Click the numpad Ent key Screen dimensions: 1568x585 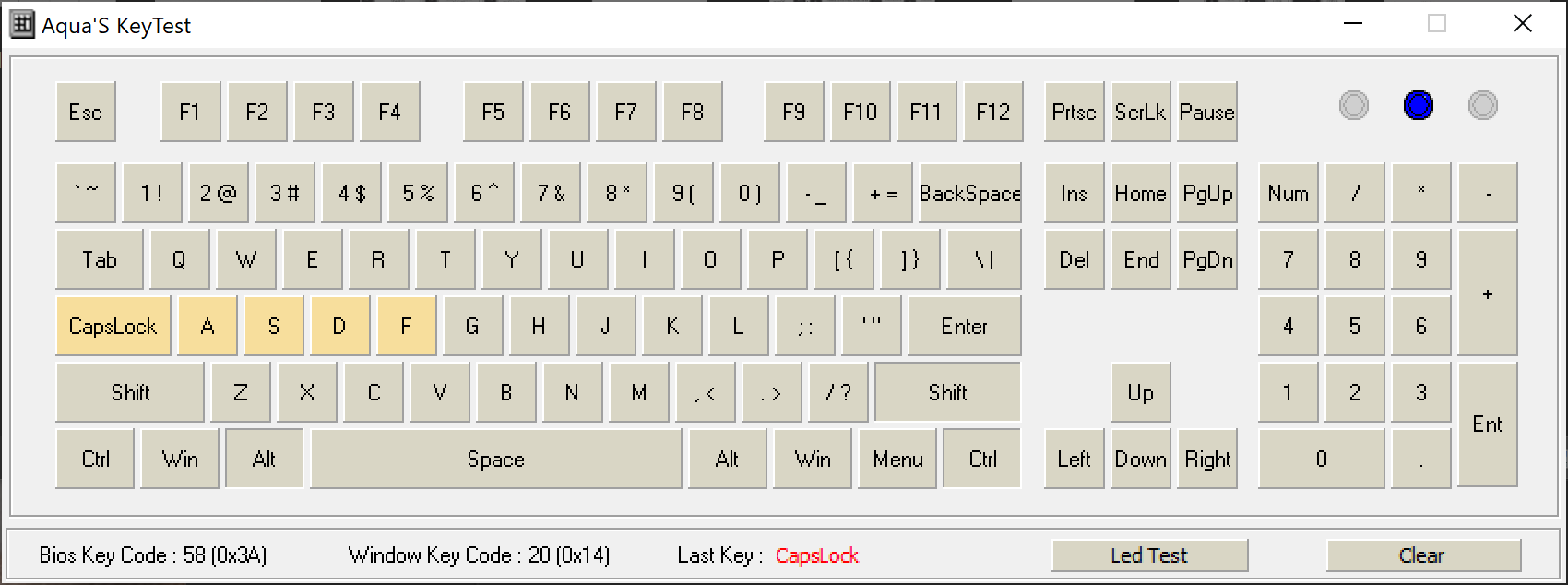tap(1487, 424)
